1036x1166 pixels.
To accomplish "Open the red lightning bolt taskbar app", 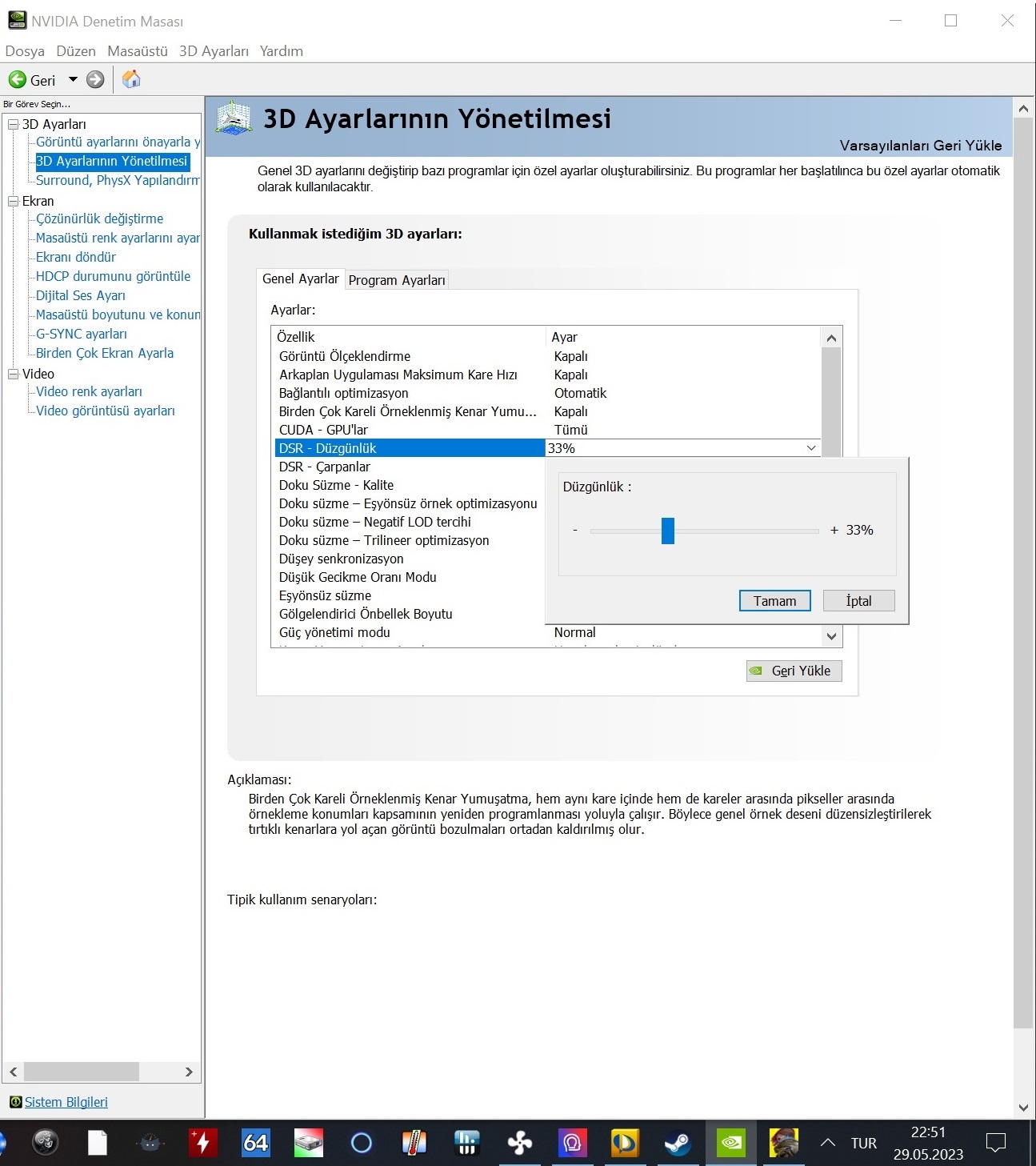I will pos(202,1143).
